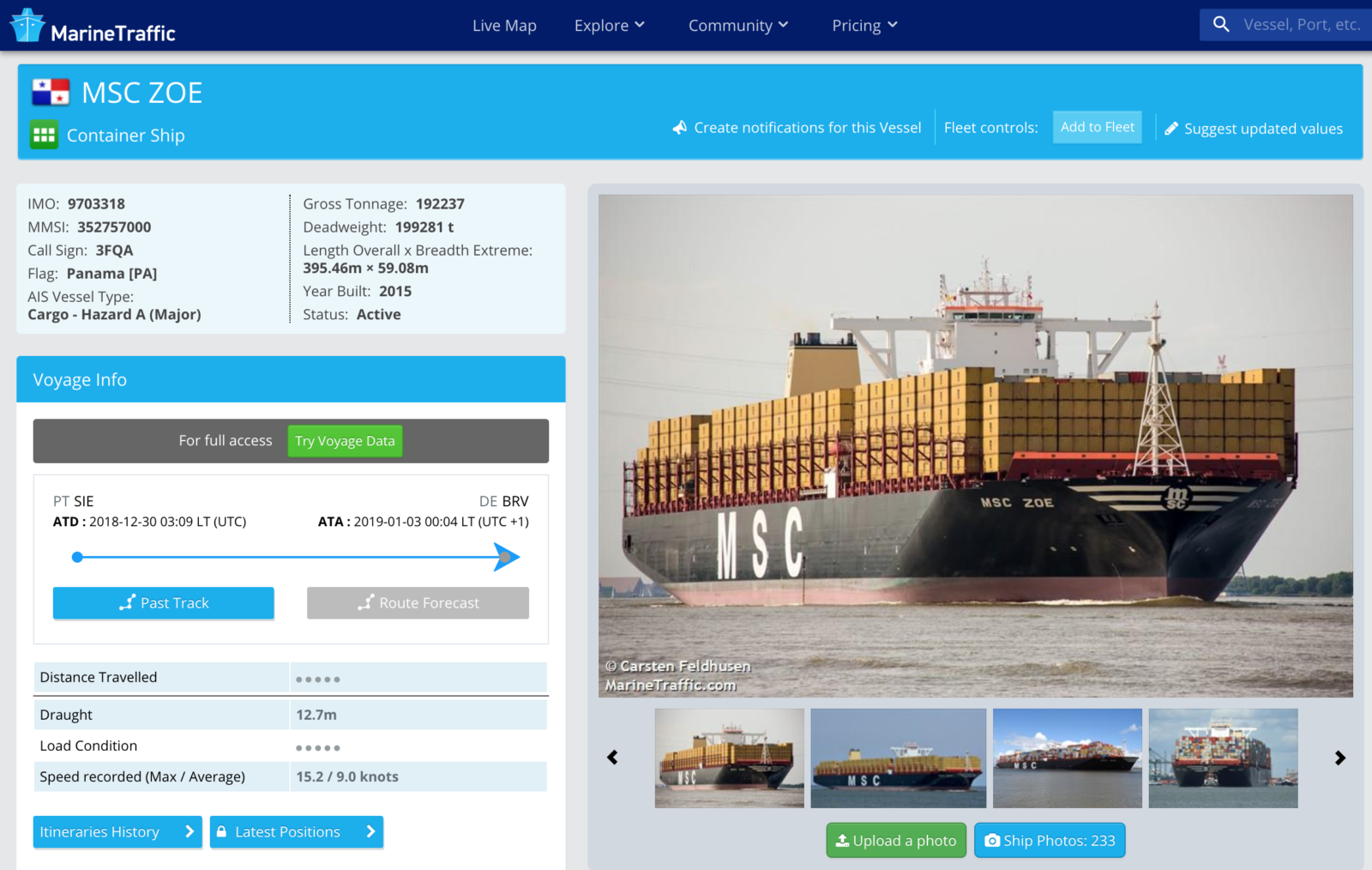Click the chevron on Latest Positions

click(370, 831)
